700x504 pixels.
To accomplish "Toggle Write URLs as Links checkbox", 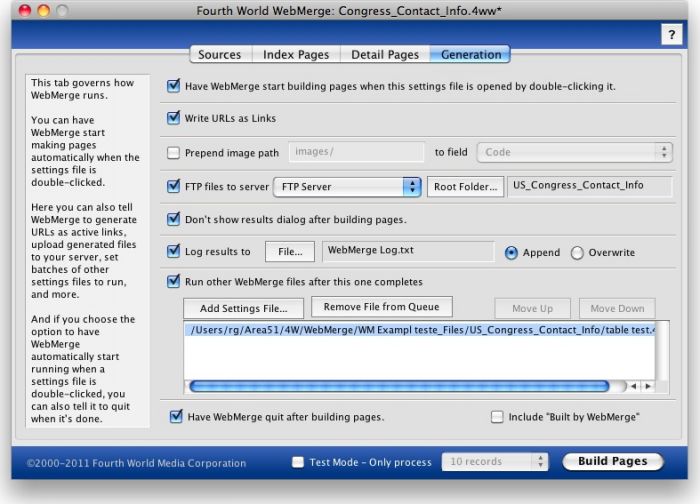I will [x=173, y=118].
